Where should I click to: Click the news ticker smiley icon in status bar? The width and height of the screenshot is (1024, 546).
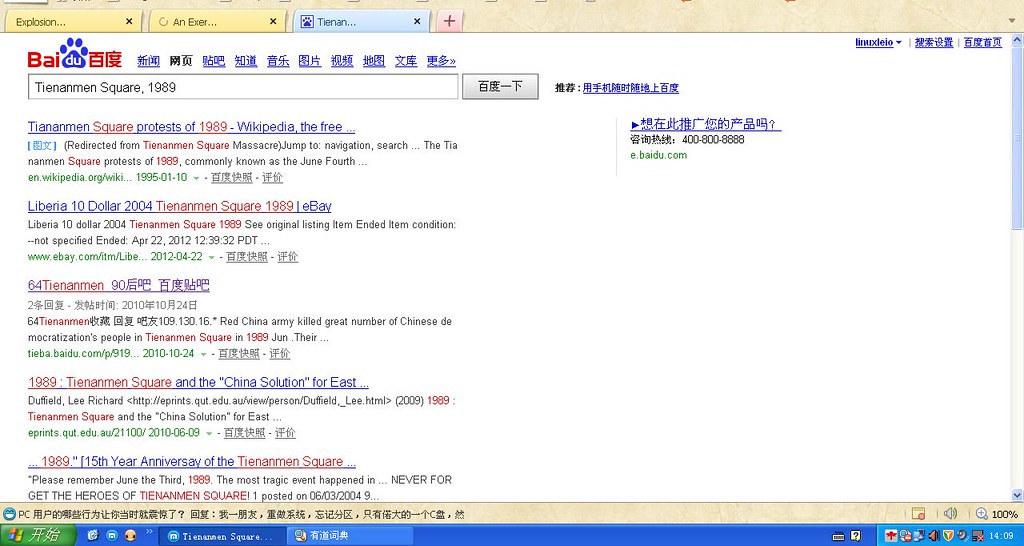9,514
